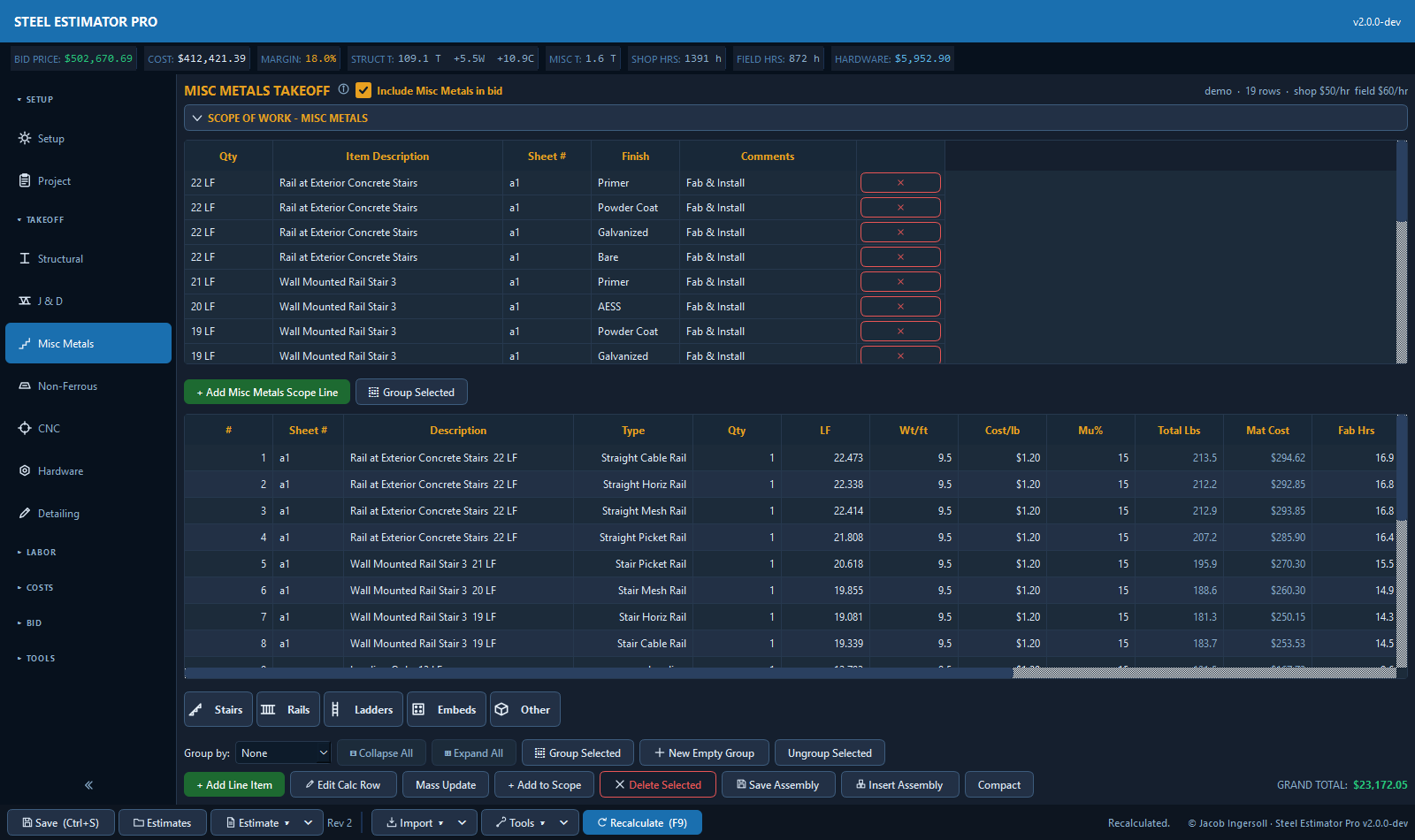Open the Hardware hex-nut icon
1415x840 pixels.
[25, 470]
